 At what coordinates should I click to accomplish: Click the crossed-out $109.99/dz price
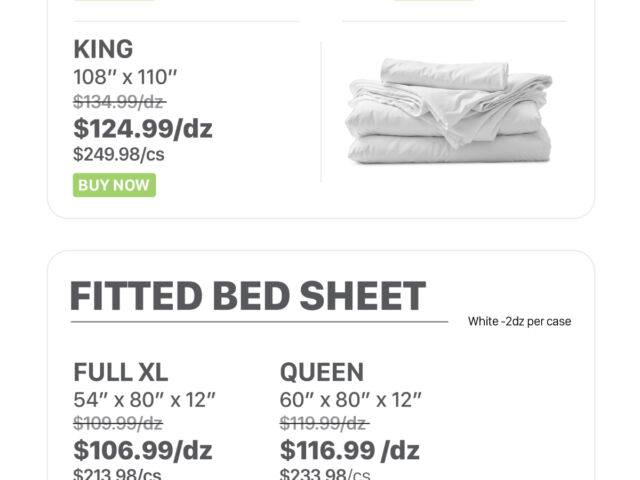pyautogui.click(x=118, y=423)
